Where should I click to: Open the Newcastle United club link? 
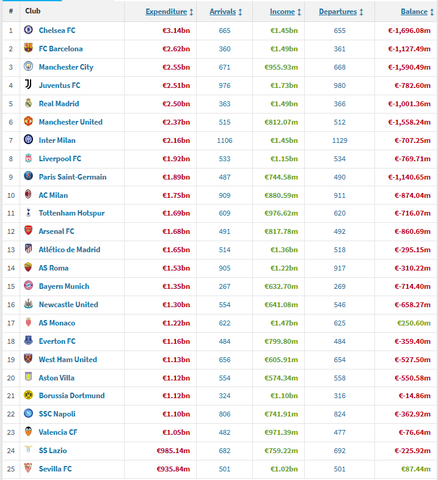[x=69, y=304]
